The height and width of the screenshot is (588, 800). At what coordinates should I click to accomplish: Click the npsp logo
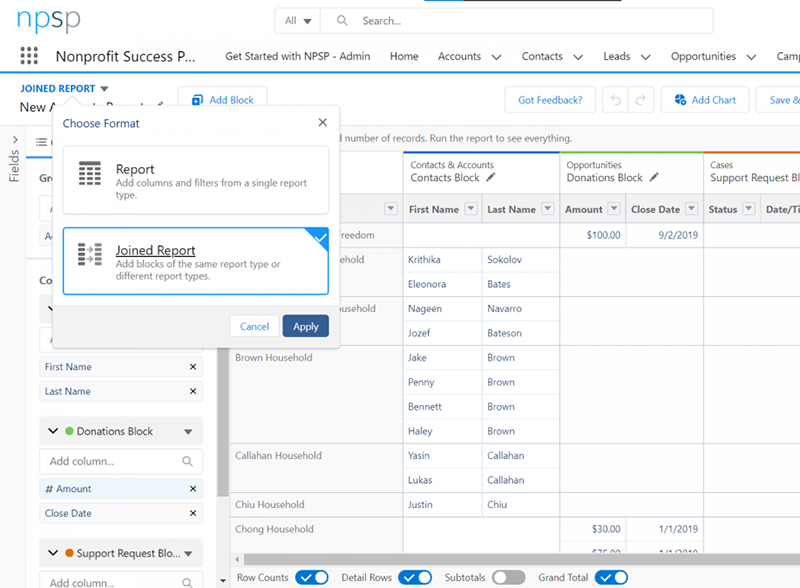coord(46,20)
